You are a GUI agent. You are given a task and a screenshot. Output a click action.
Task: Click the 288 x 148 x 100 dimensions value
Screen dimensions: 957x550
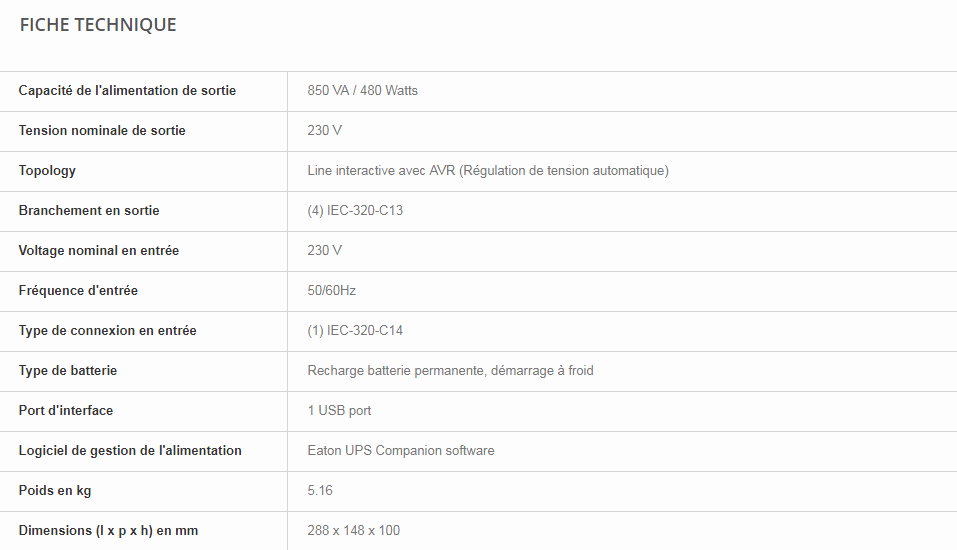point(353,531)
